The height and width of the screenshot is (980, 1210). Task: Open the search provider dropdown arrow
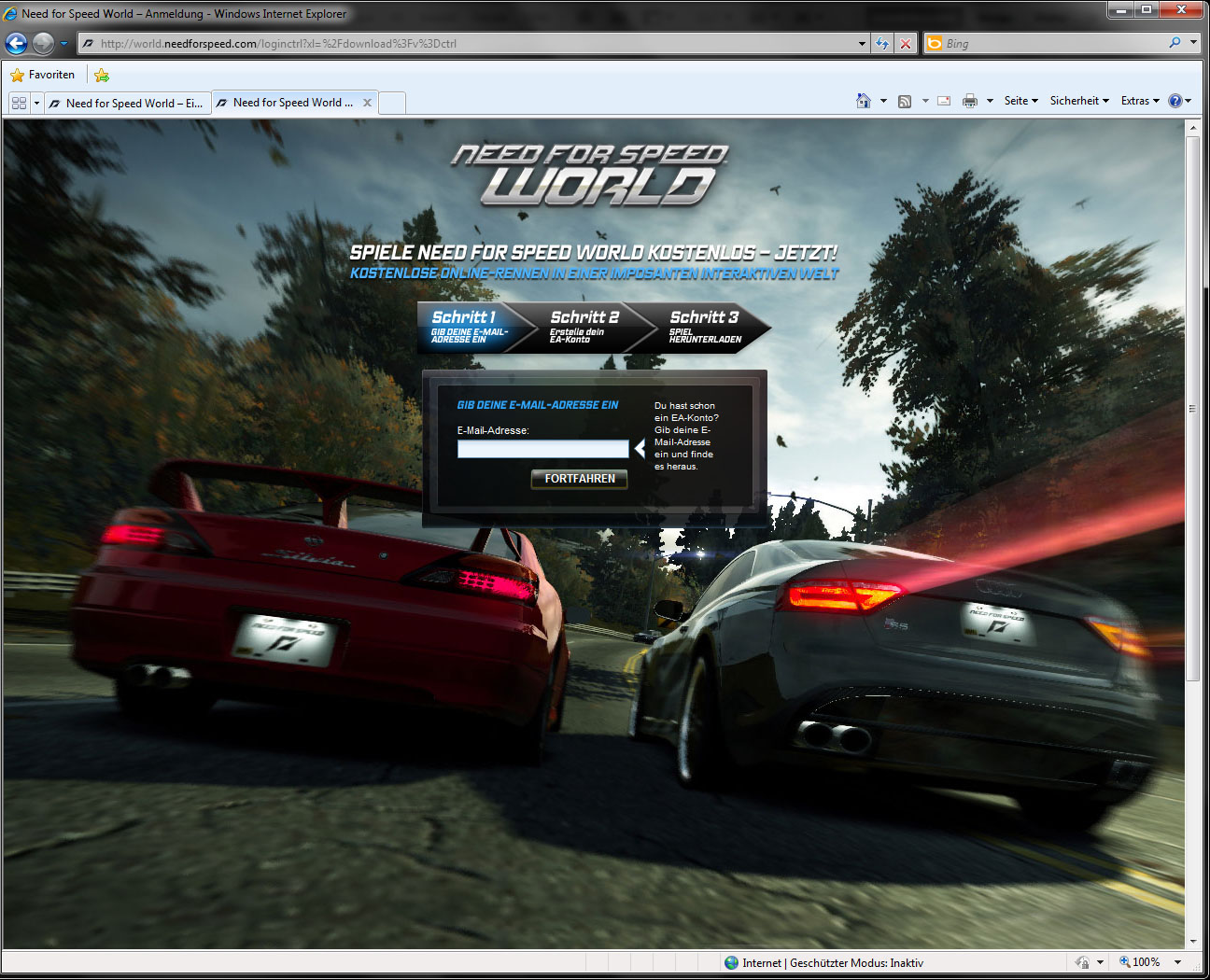pyautogui.click(x=1193, y=43)
